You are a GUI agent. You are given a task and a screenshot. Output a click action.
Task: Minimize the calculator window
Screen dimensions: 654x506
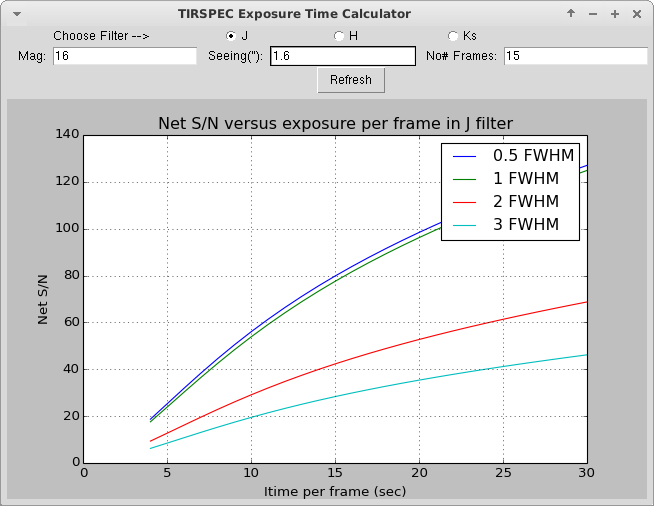tap(593, 14)
